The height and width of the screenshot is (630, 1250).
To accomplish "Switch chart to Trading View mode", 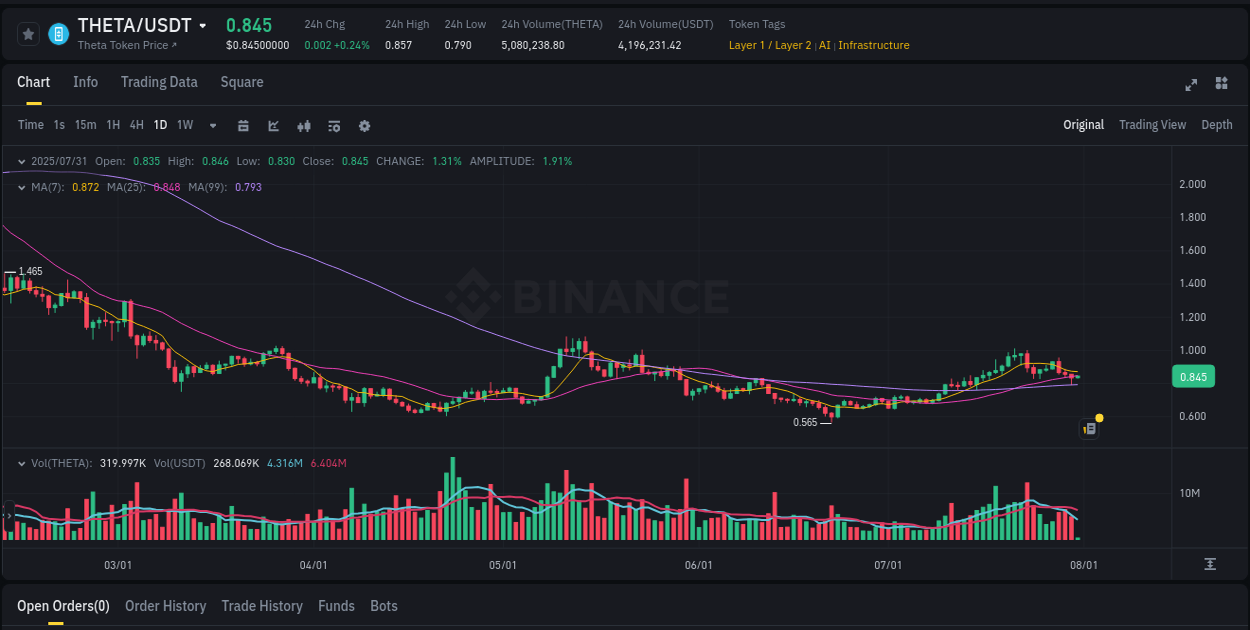I will pyautogui.click(x=1152, y=125).
